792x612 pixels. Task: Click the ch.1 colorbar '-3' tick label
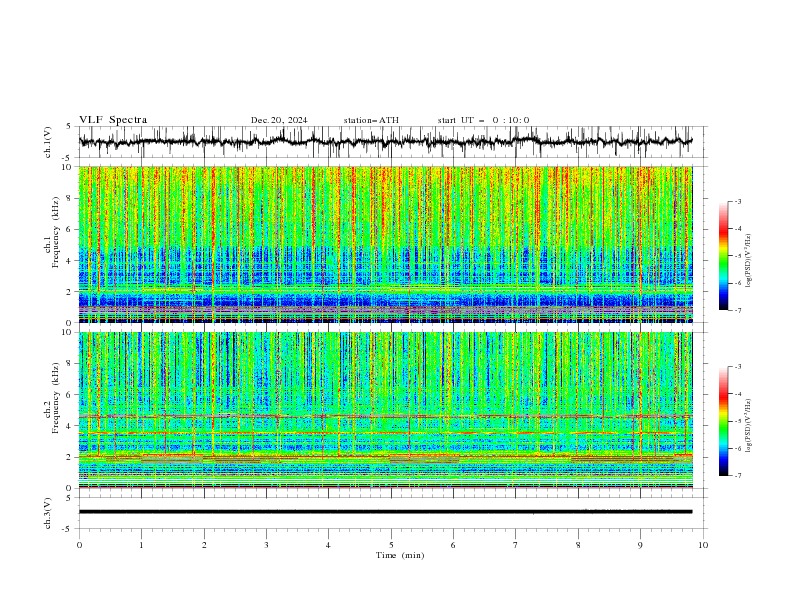tap(737, 201)
